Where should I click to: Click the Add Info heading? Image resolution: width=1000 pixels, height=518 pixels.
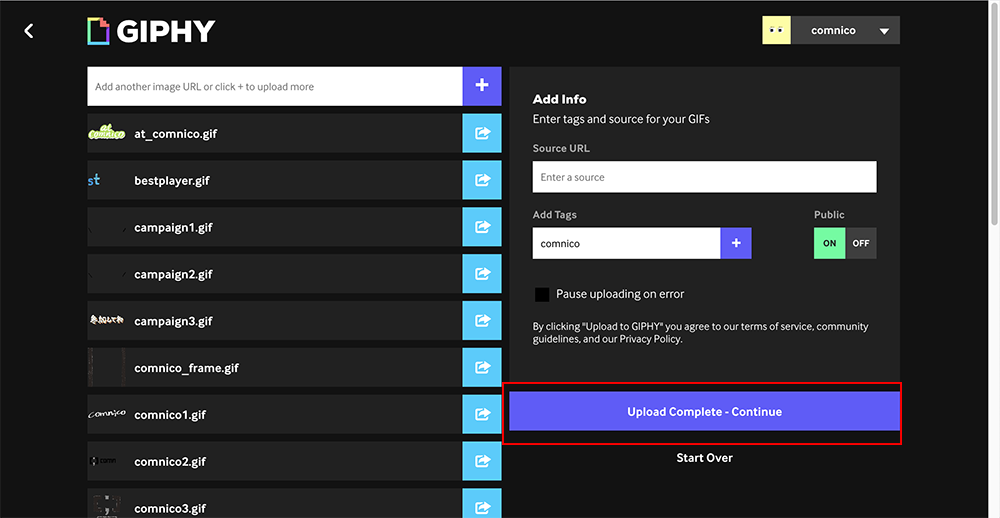[559, 99]
